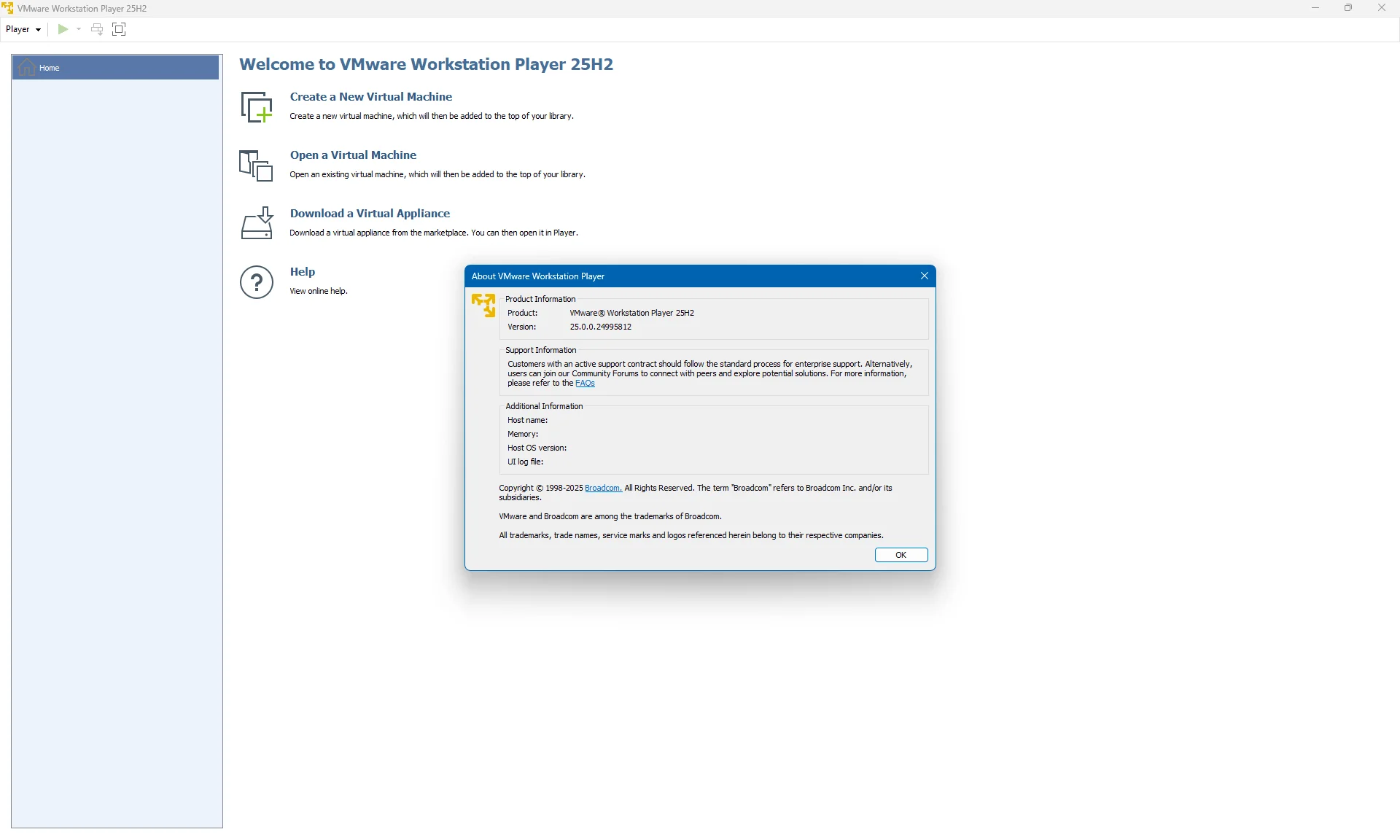
Task: Follow the Download a Virtual Appliance link
Action: pyautogui.click(x=370, y=214)
